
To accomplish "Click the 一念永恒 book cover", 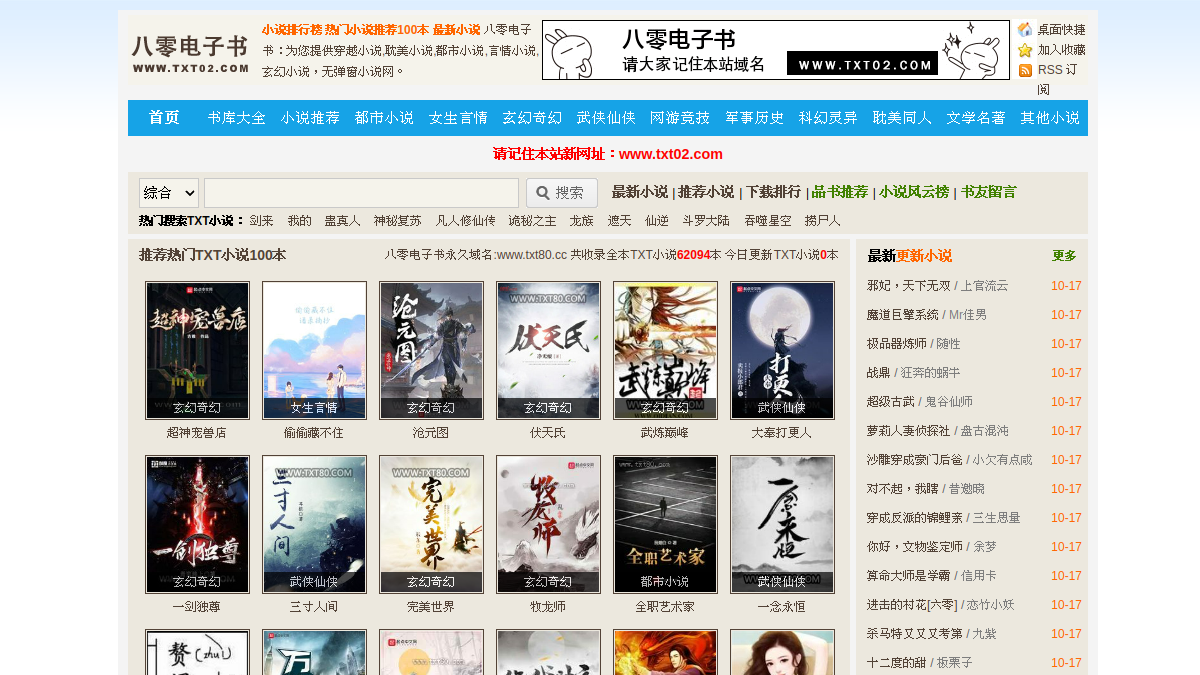I will tap(782, 524).
